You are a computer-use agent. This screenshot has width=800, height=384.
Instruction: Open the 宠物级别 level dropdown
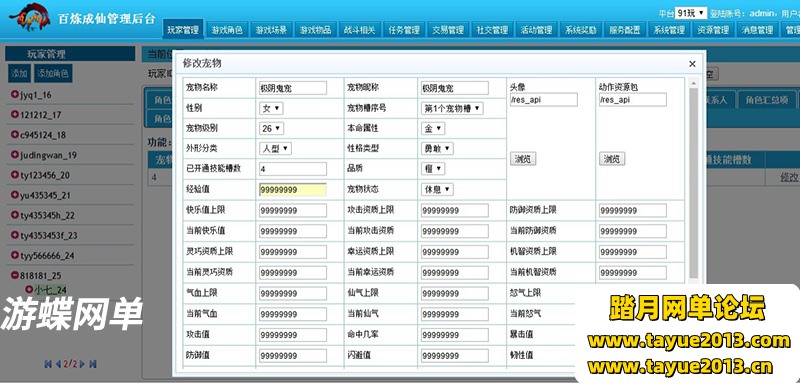click(x=271, y=129)
